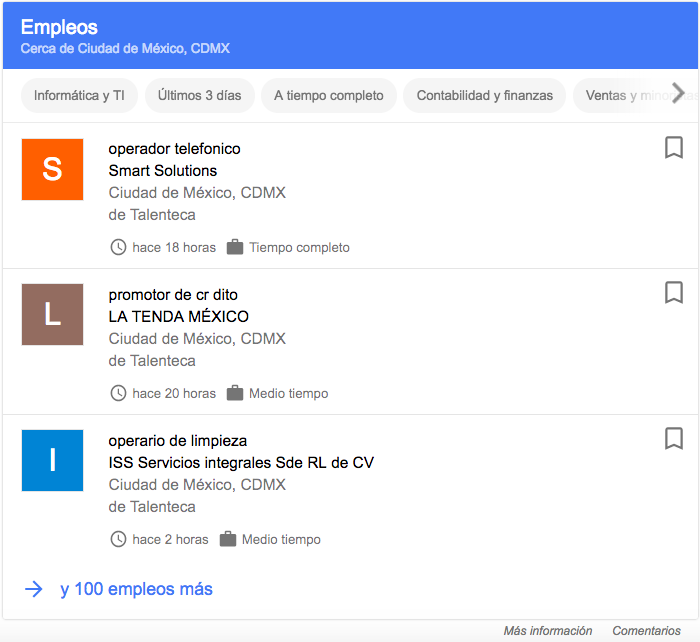
Task: Select the Ventas y minoristas chip
Action: tap(634, 96)
